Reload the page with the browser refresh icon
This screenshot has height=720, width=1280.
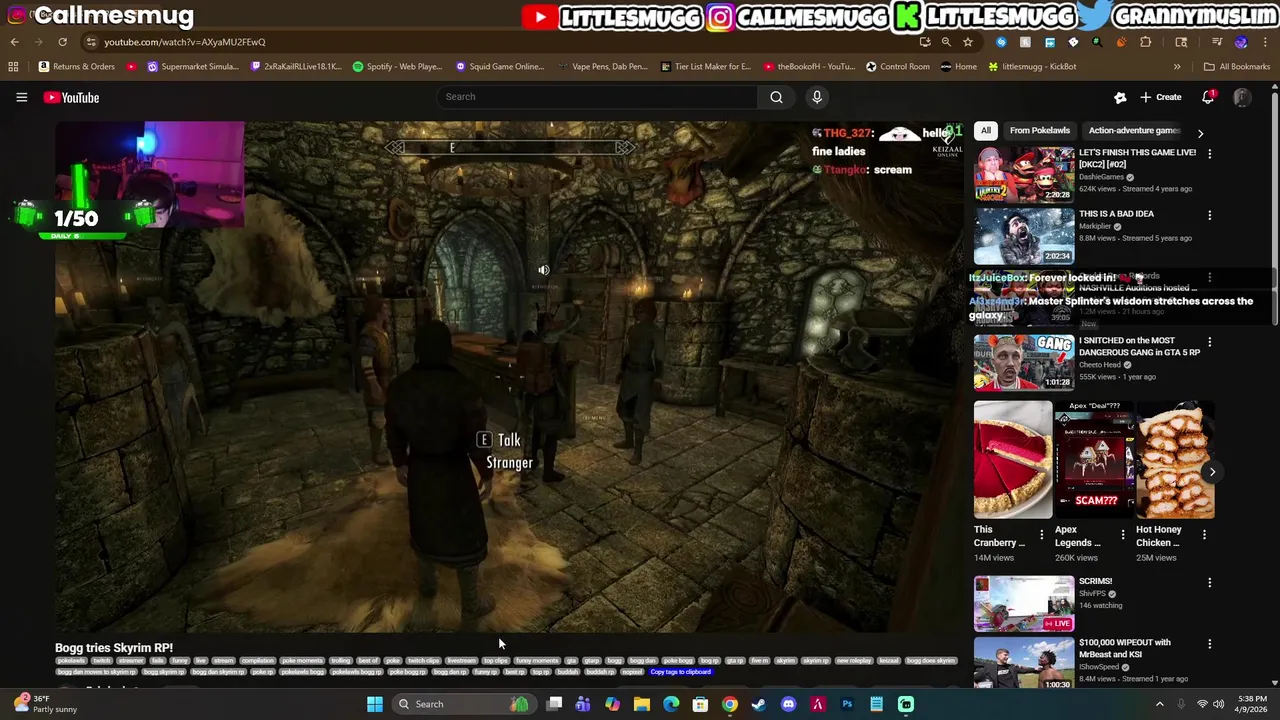(62, 42)
